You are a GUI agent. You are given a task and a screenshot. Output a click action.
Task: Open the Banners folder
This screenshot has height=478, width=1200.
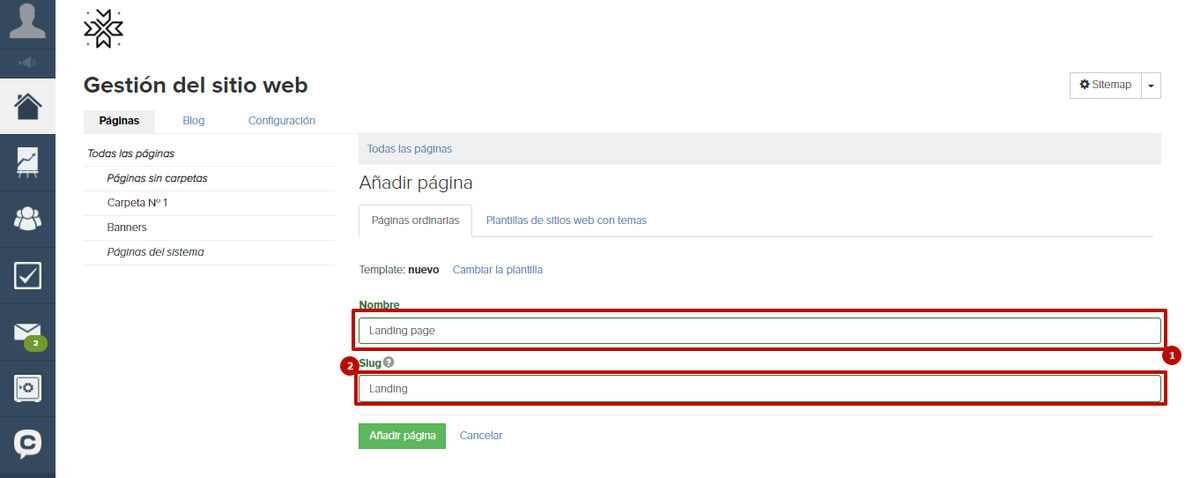point(127,228)
